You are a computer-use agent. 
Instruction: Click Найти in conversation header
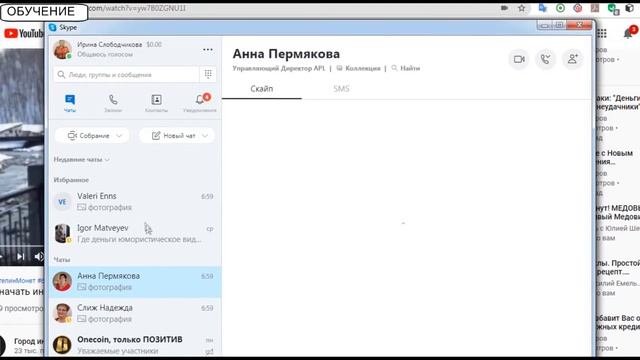point(406,68)
